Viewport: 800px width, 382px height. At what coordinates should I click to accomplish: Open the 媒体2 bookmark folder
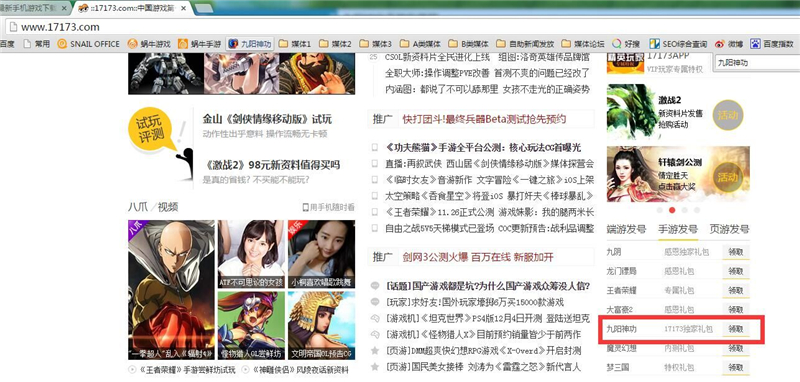pyautogui.click(x=335, y=44)
